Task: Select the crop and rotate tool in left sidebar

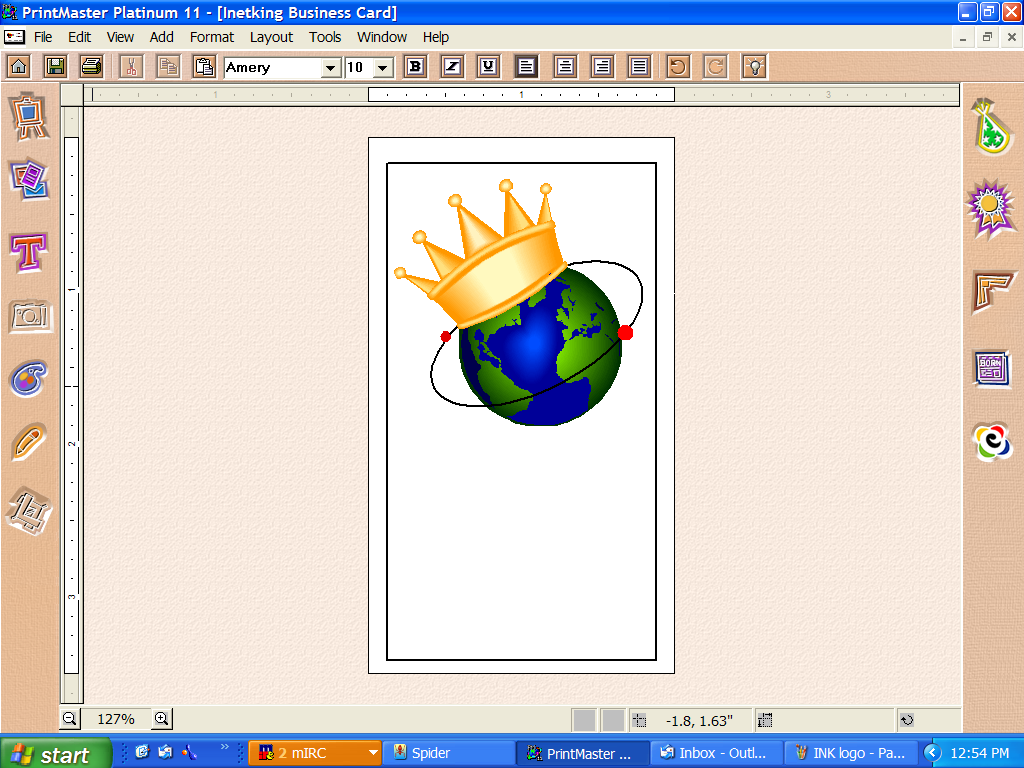Action: pos(29,511)
